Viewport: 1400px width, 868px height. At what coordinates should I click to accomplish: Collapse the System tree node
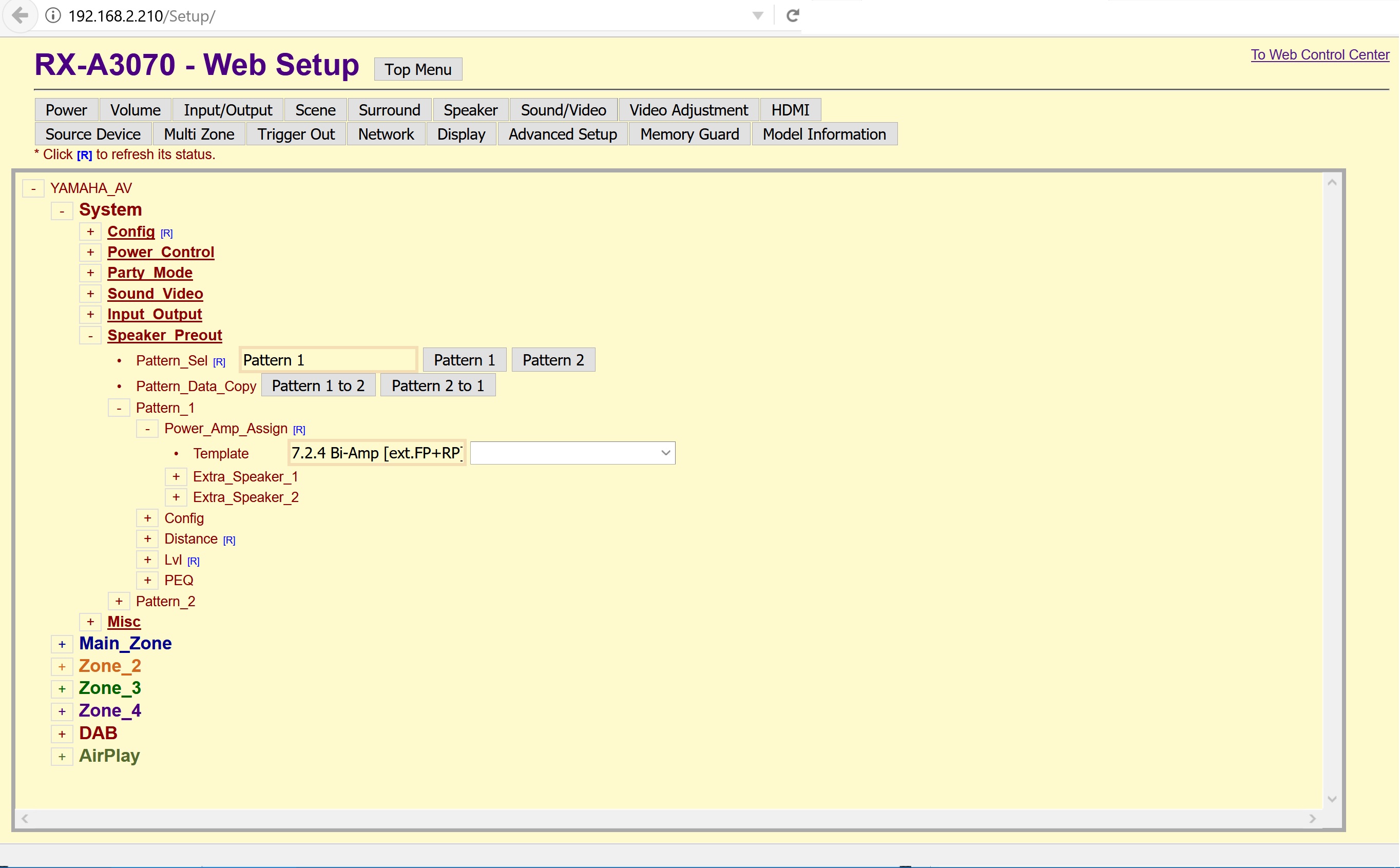[62, 210]
